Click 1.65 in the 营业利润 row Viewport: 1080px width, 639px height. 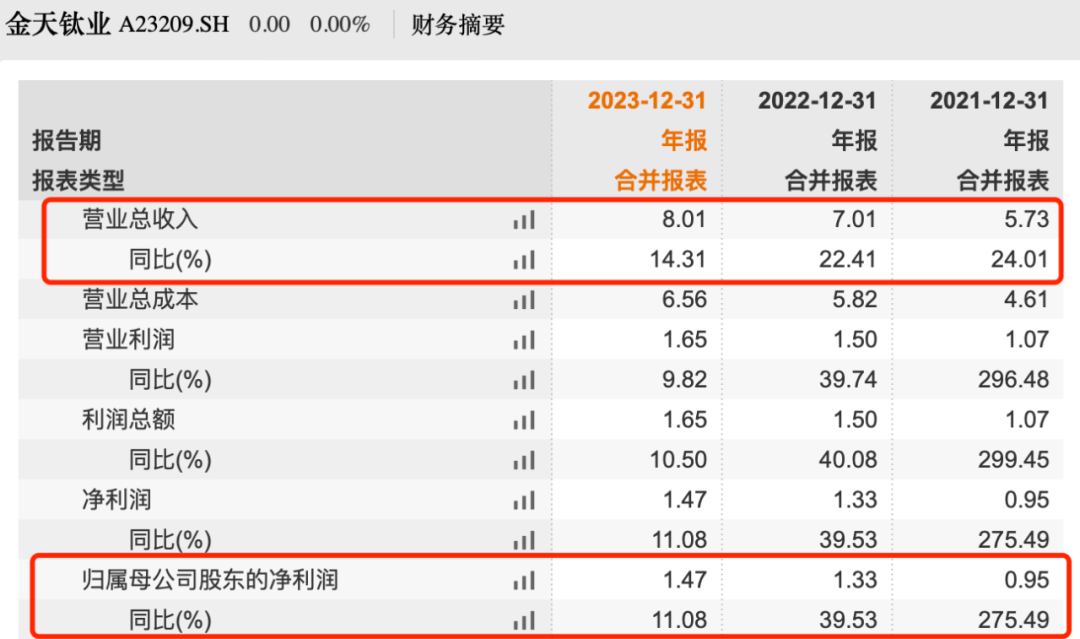(685, 339)
